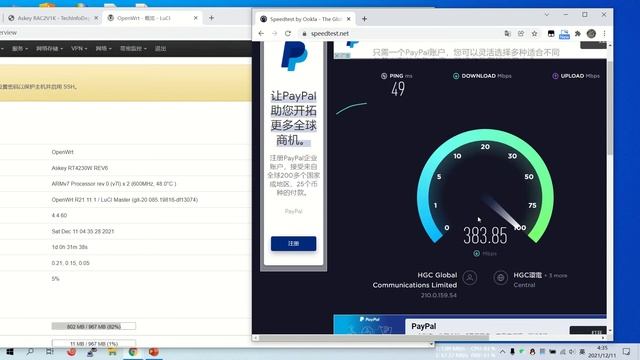The width and height of the screenshot is (640, 360).
Task: Click the 'Askey RT4230W REV6' model text
Action: pos(80,168)
